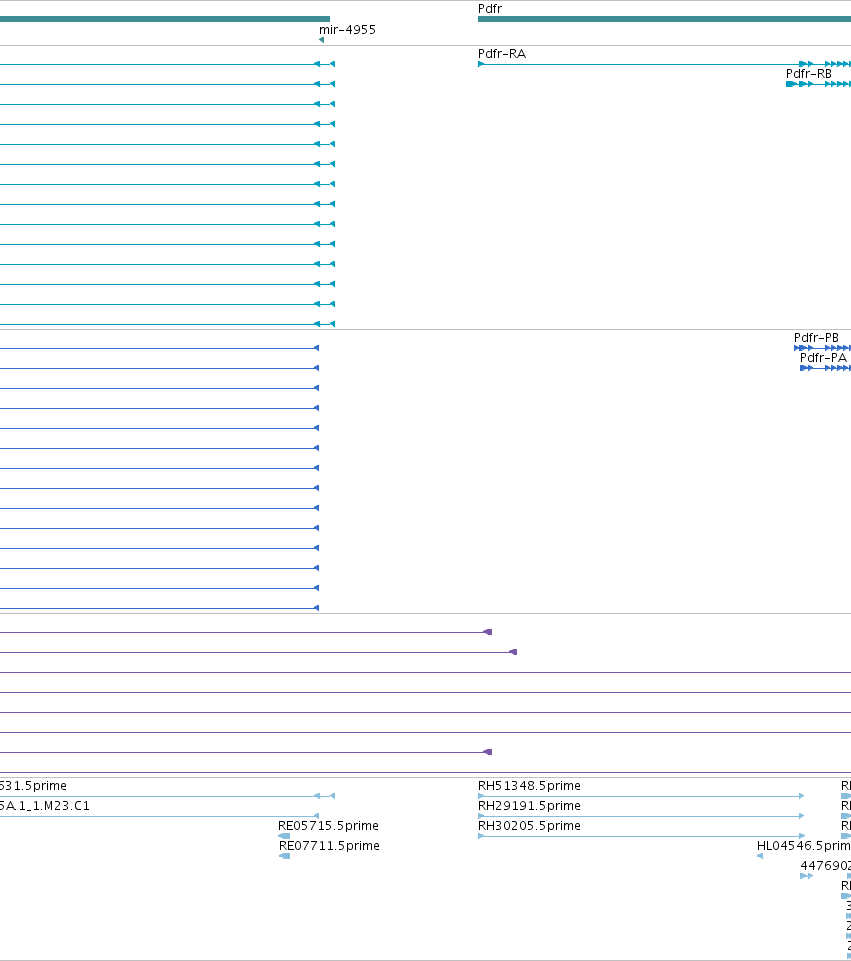The image size is (851, 961).
Task: Select the teal Pdfr gene span bar
Action: [x=664, y=19]
